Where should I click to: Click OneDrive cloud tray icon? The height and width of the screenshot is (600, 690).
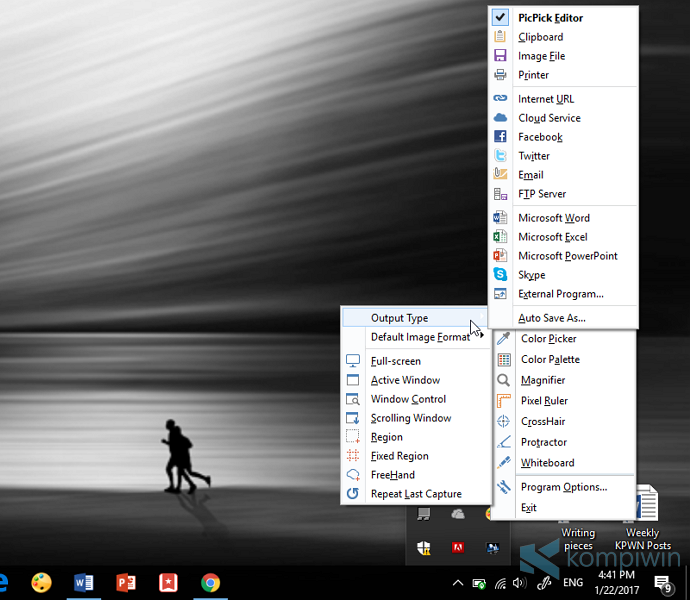tap(458, 514)
